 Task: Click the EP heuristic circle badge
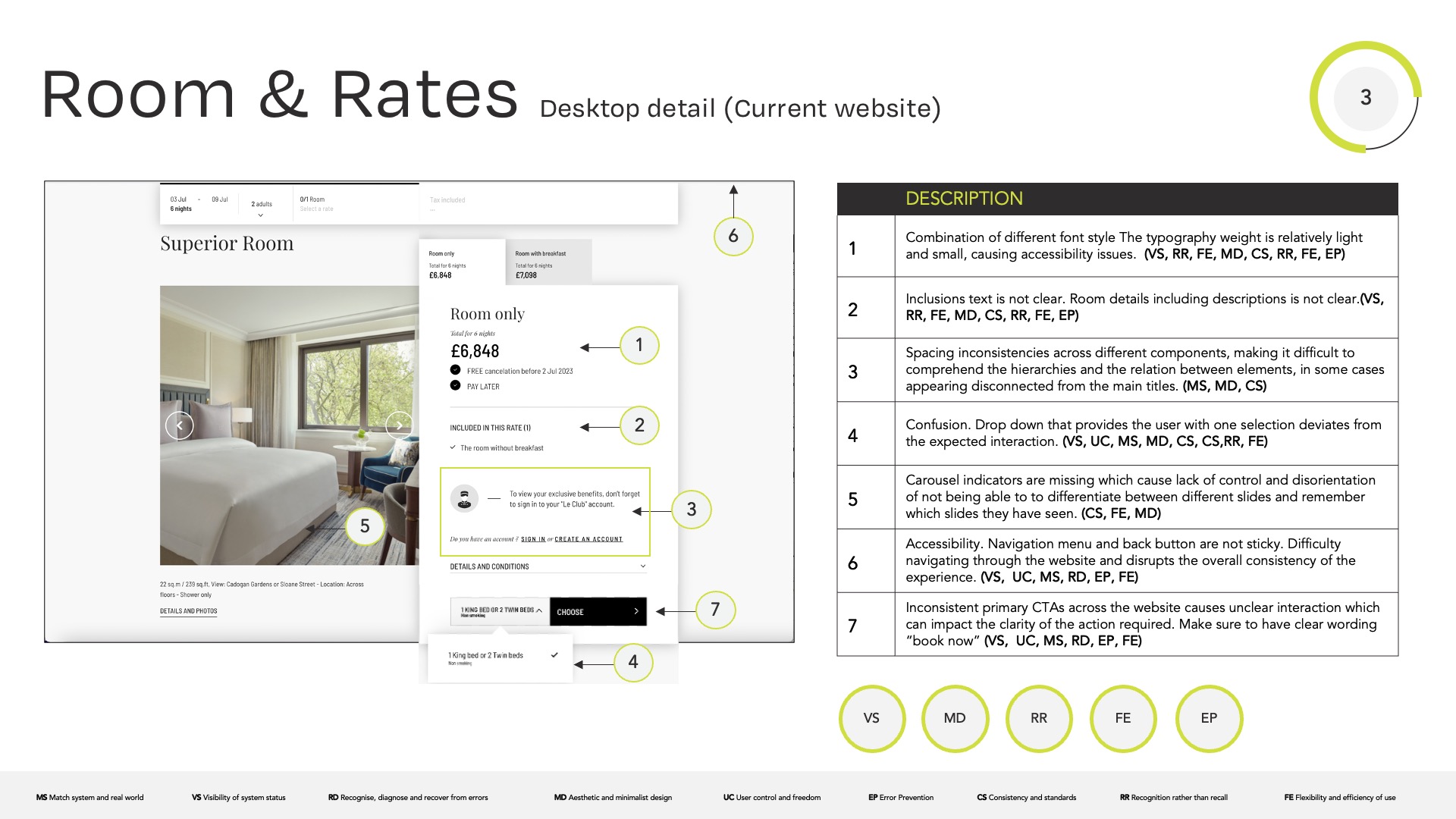click(1208, 718)
